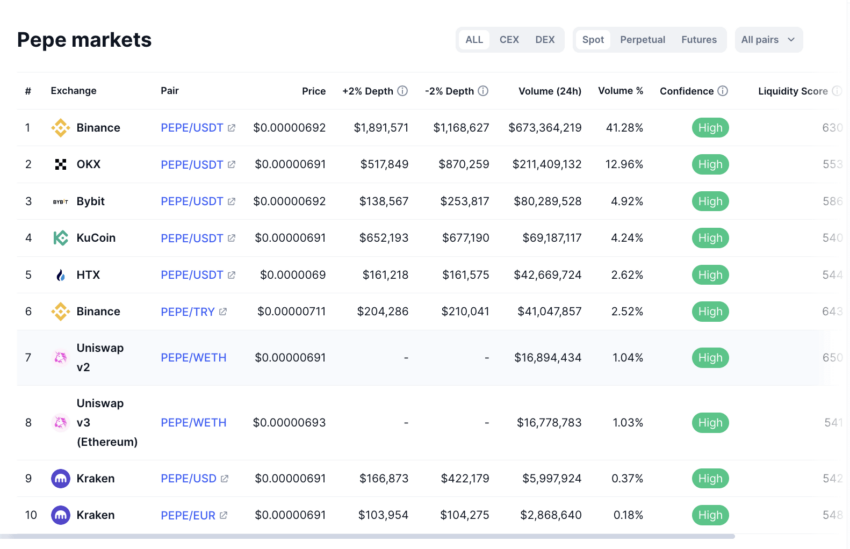Viewport: 850px width, 549px height.
Task: Click the OKX exchange logo
Action: click(x=60, y=165)
